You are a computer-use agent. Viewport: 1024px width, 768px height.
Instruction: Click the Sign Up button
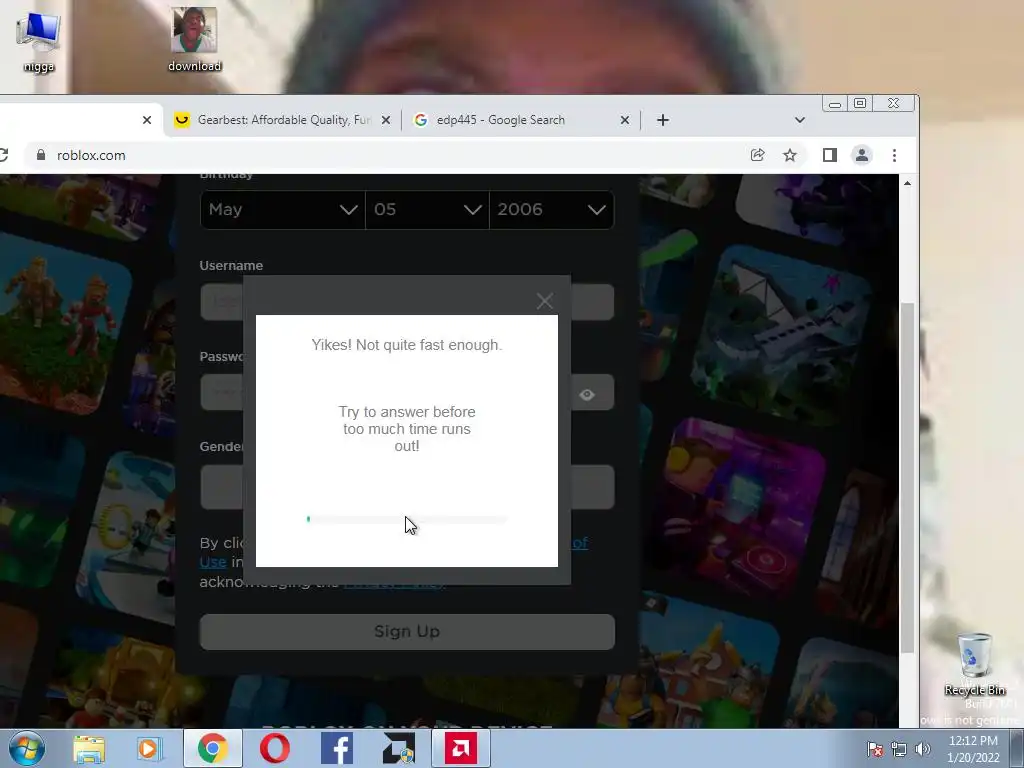[407, 632]
